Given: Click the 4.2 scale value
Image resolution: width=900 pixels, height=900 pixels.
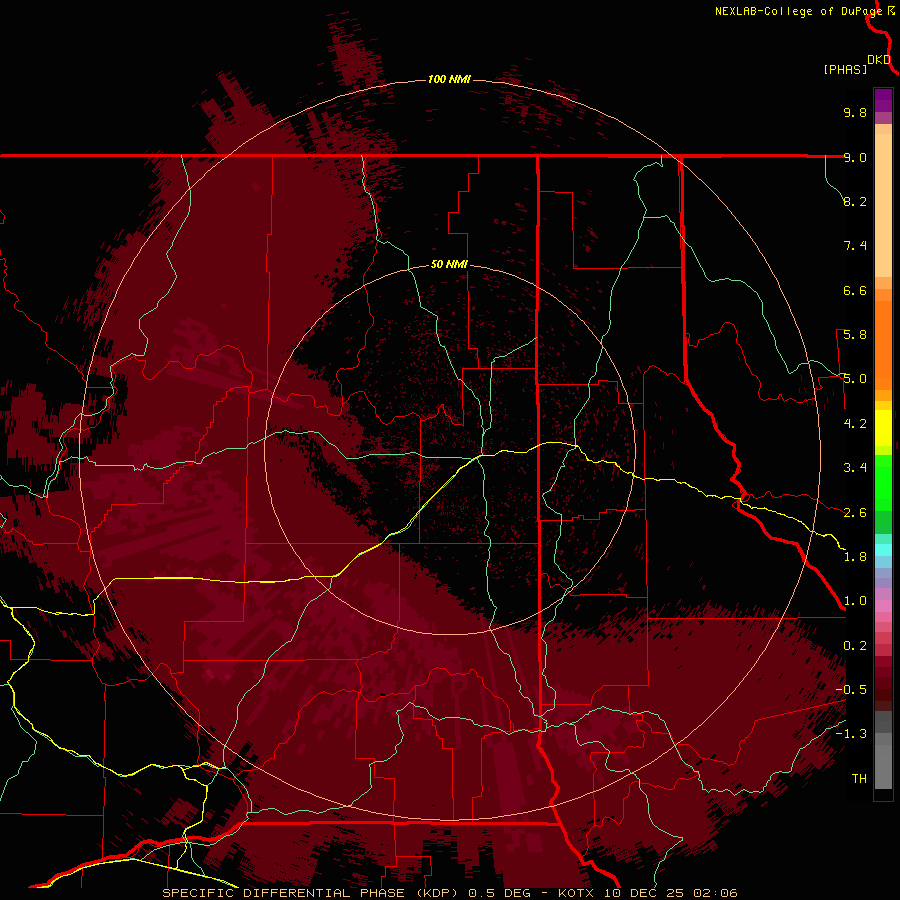Looking at the screenshot, I should coord(855,424).
